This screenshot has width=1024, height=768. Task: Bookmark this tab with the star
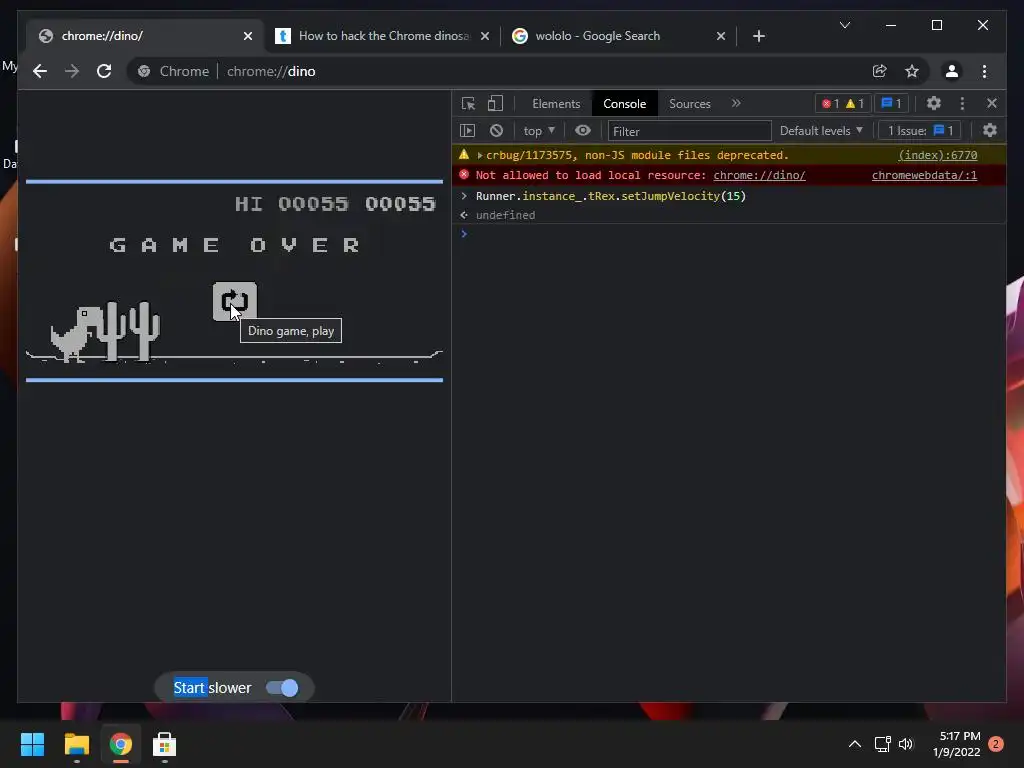tap(912, 71)
